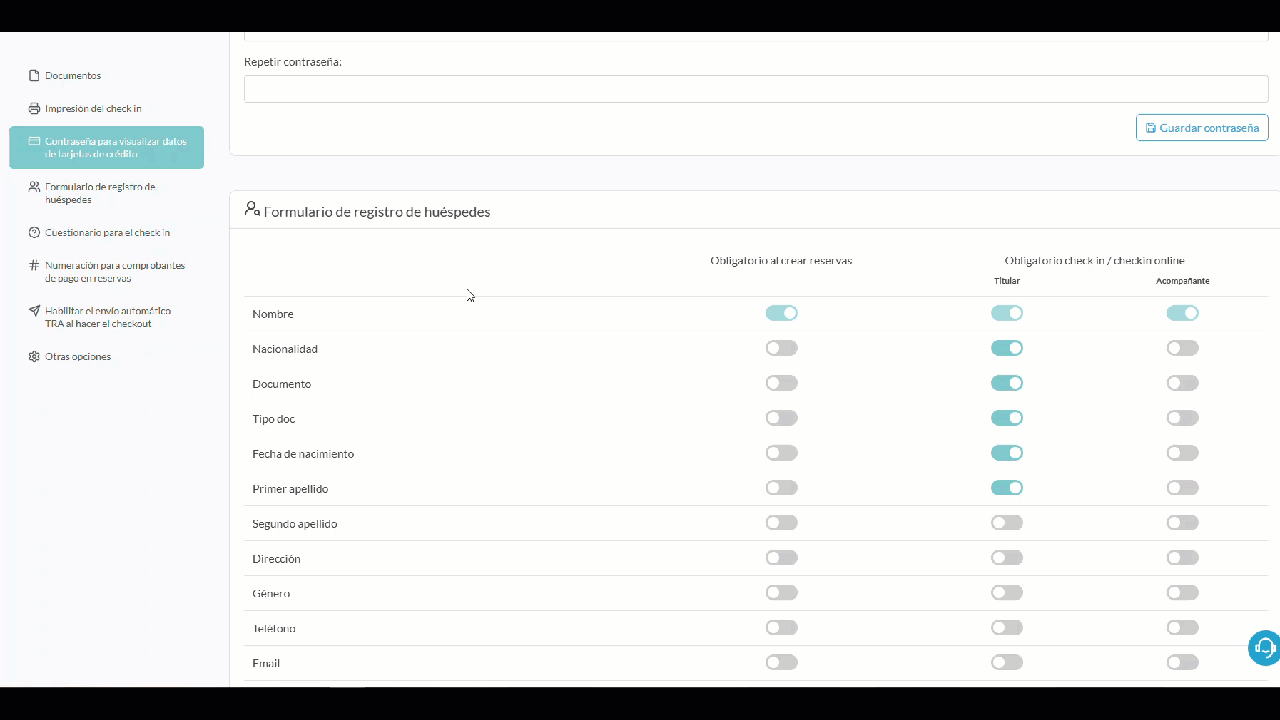This screenshot has height=720, width=1280.
Task: Click the paper plane icon for envío TRA
Action: click(34, 311)
